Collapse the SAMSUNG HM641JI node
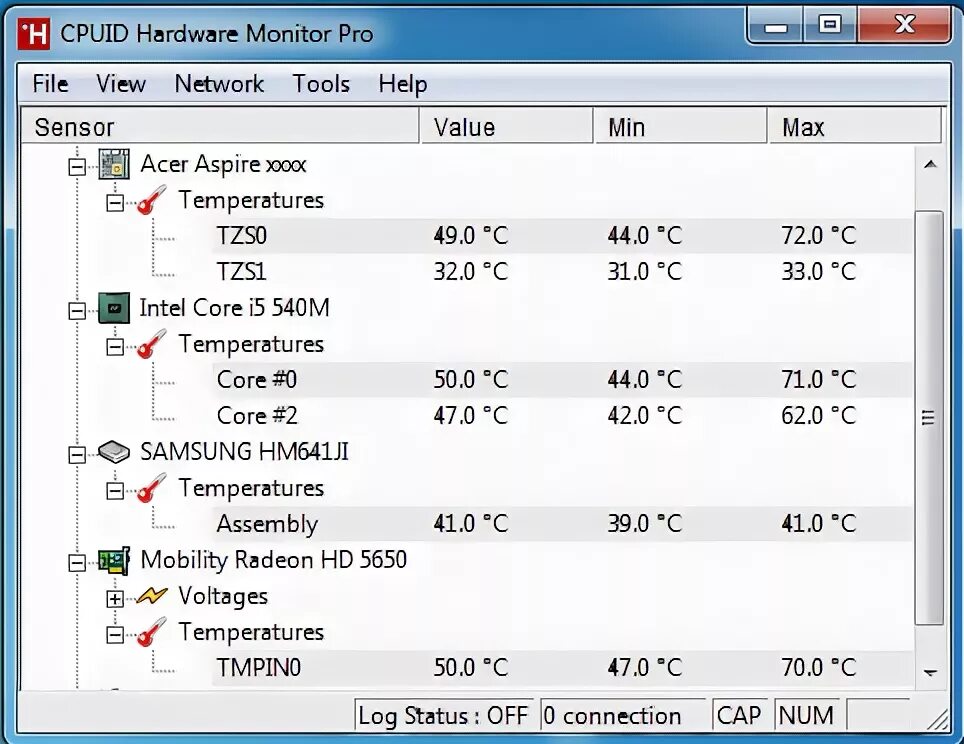The image size is (964, 744). tap(77, 454)
